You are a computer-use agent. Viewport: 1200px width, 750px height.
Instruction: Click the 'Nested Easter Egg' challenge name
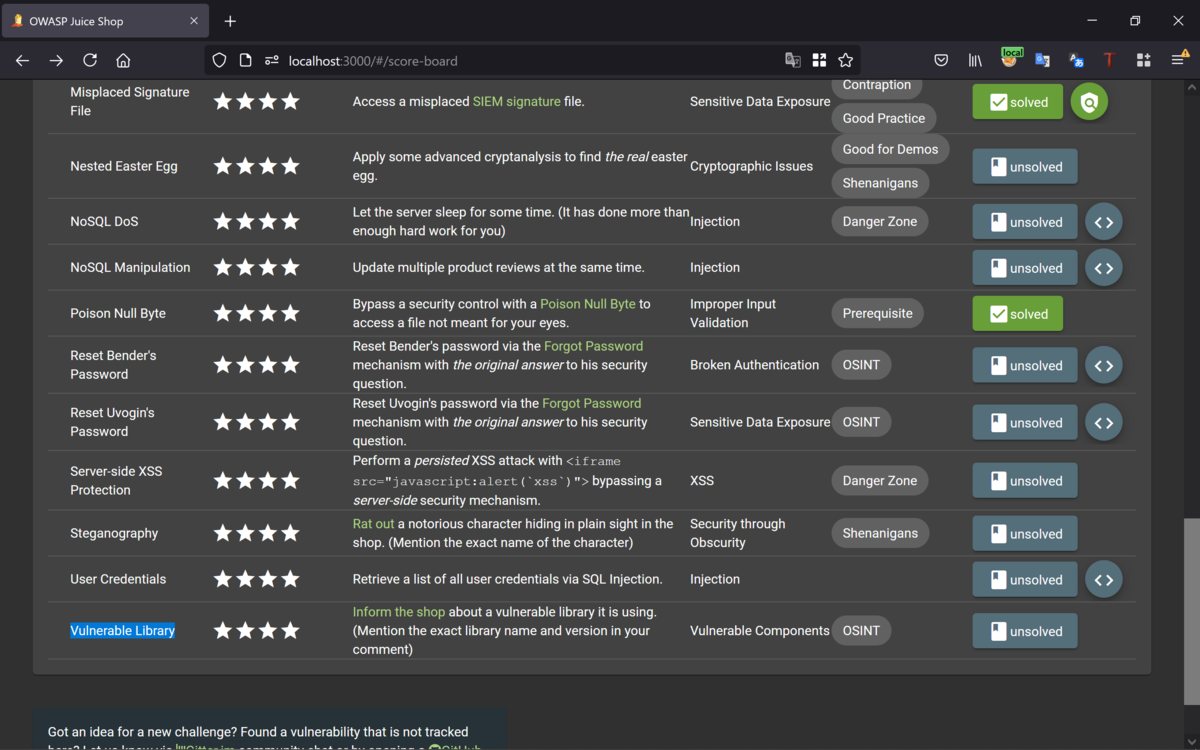(x=124, y=166)
